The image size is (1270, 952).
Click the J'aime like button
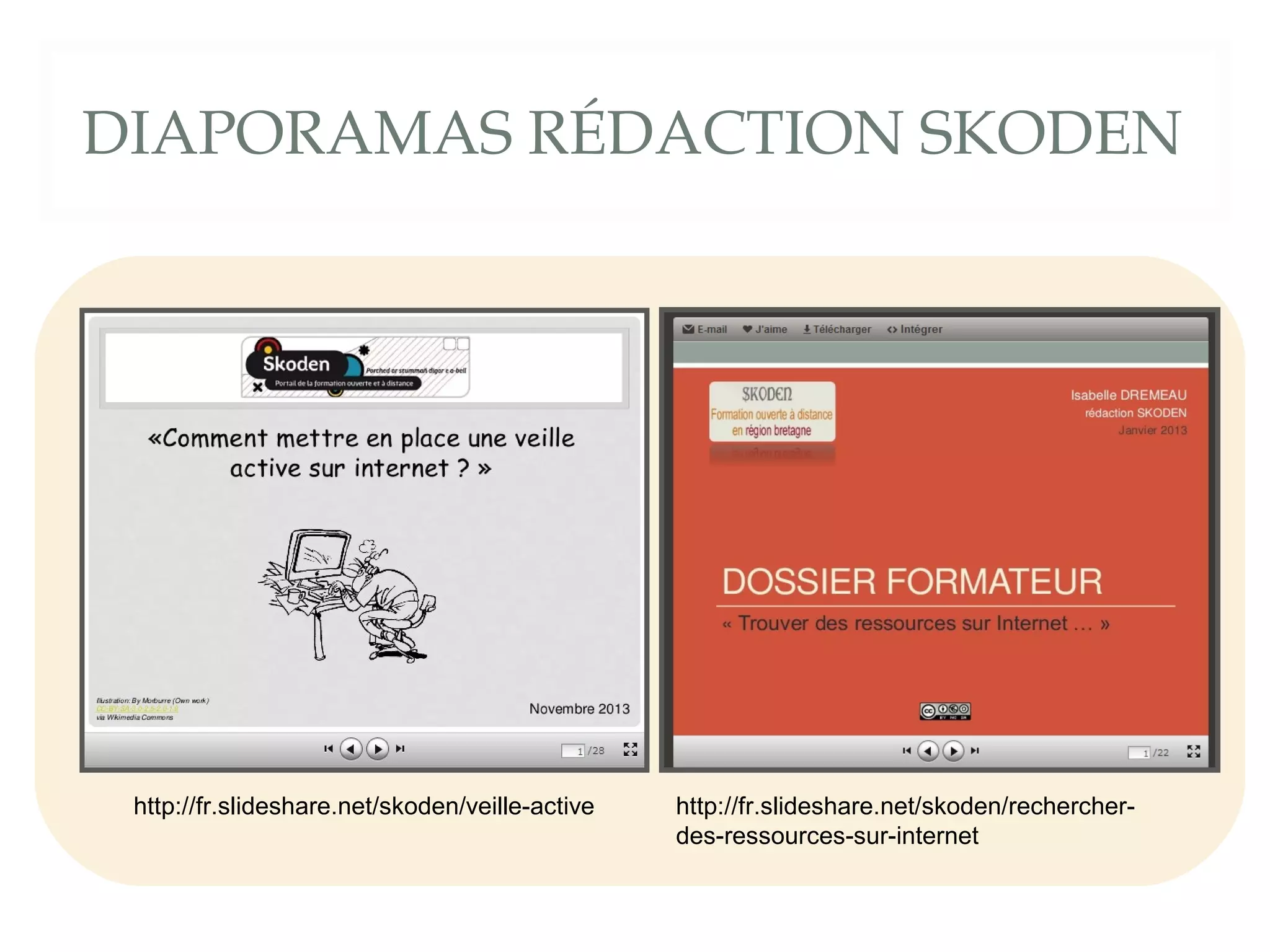[765, 329]
